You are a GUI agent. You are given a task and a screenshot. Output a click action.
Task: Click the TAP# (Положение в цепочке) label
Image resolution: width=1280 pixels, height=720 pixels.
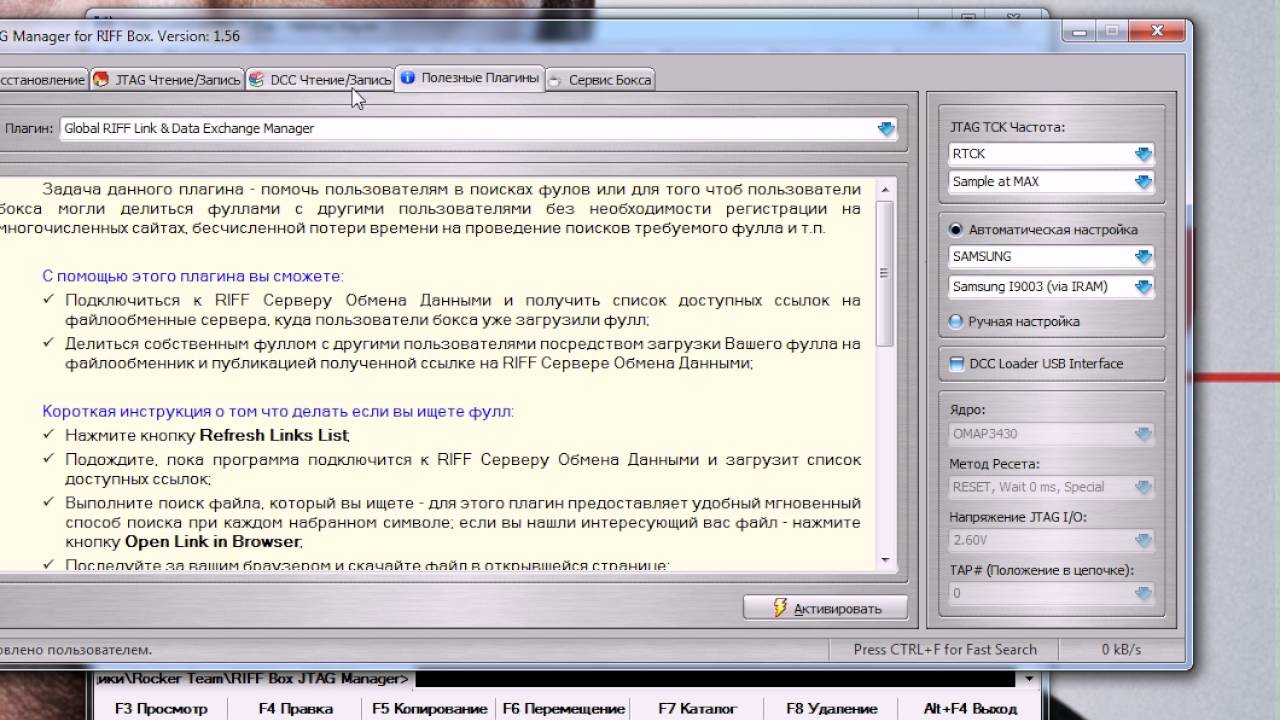(x=1041, y=570)
